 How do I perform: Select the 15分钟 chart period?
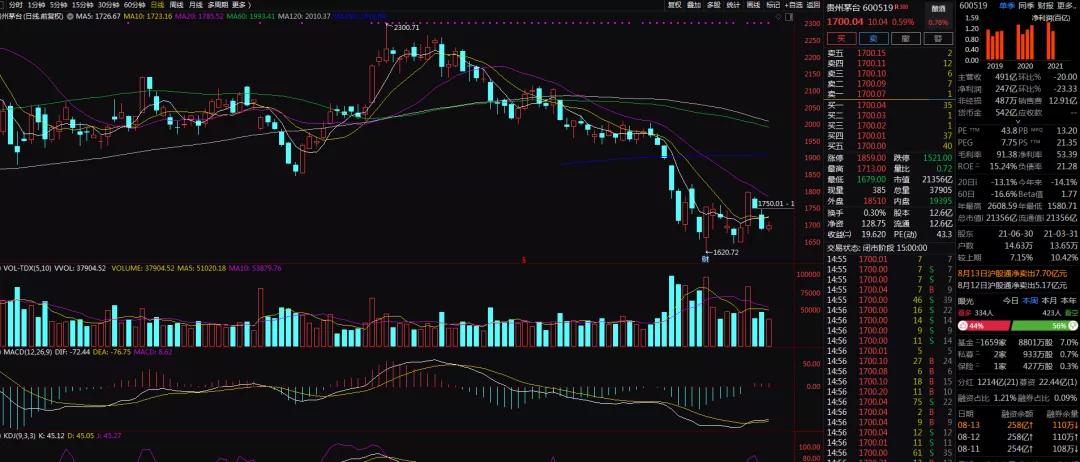(83, 5)
